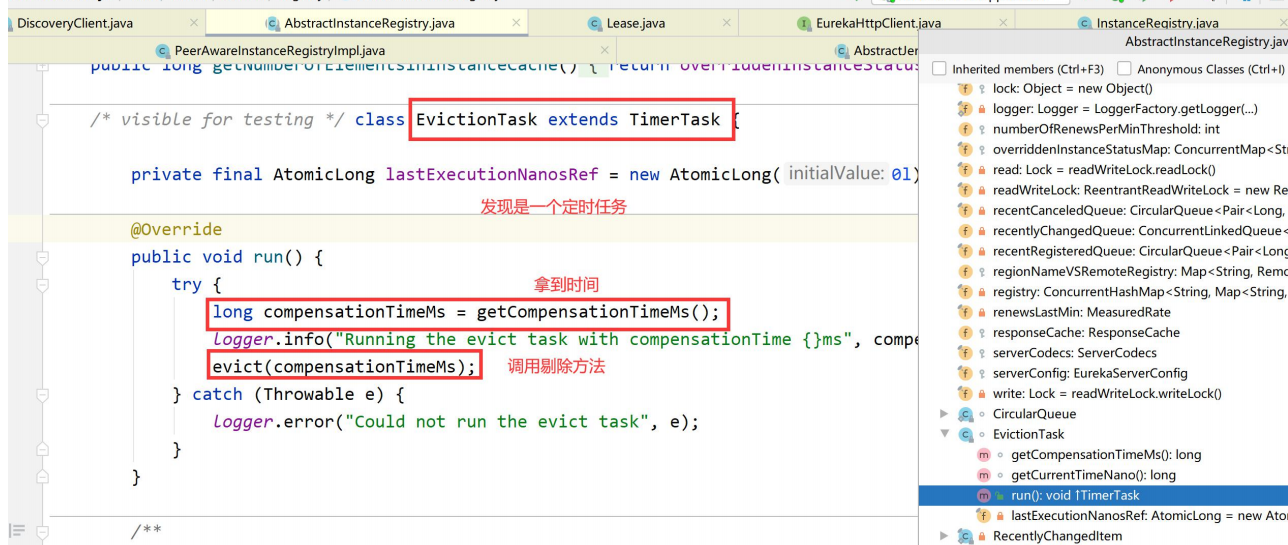Select getCompensationTimeMs(): long method
Viewport: 1288px width, 545px height.
pyautogui.click(x=1106, y=455)
